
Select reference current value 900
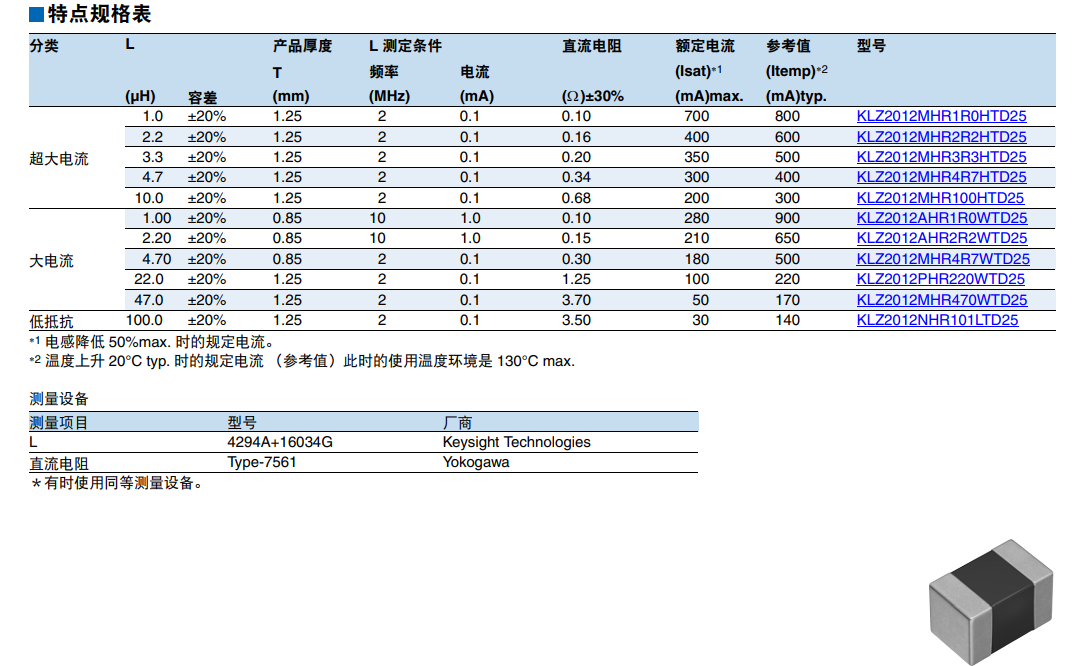(788, 218)
